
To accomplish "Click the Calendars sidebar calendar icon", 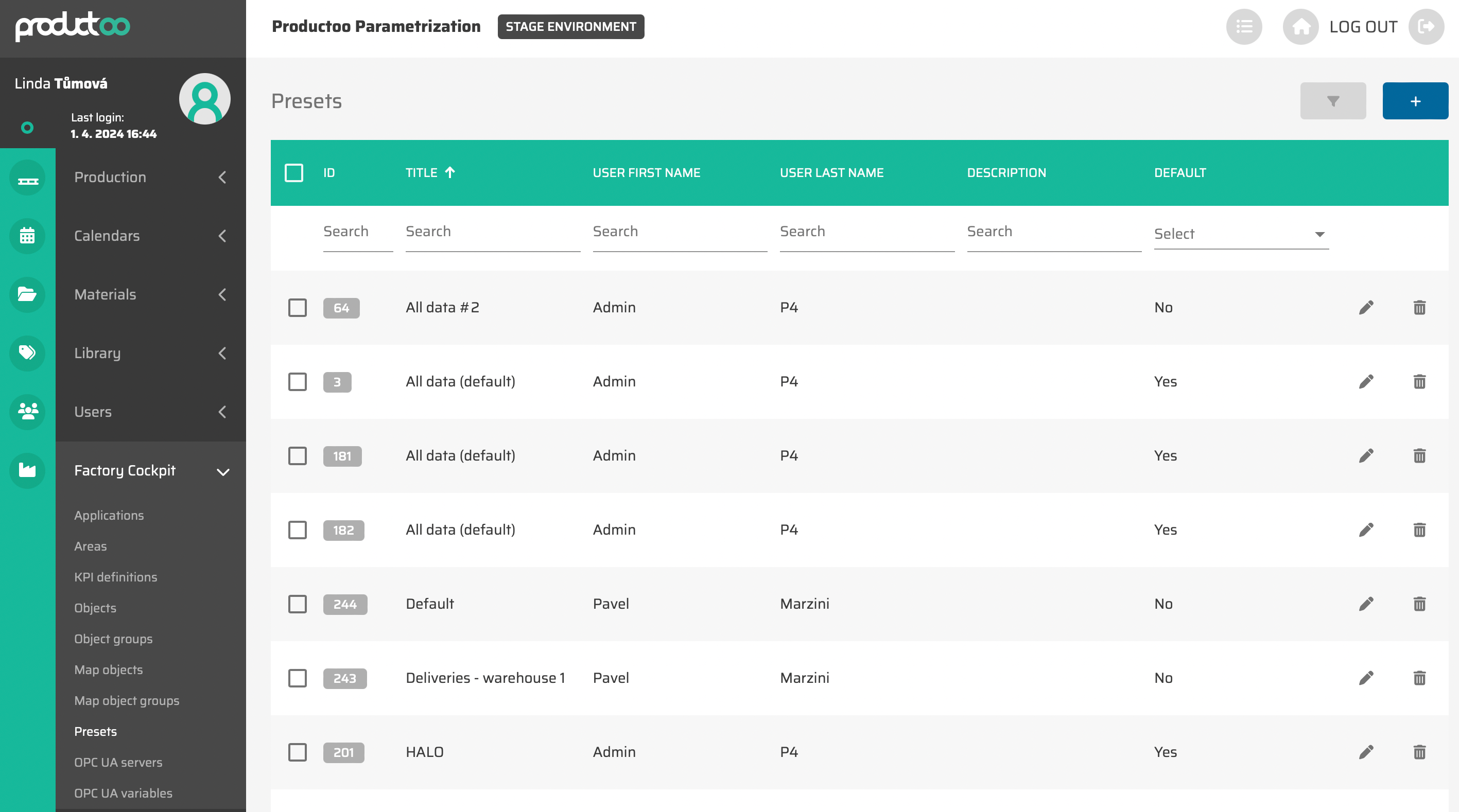I will coord(27,236).
